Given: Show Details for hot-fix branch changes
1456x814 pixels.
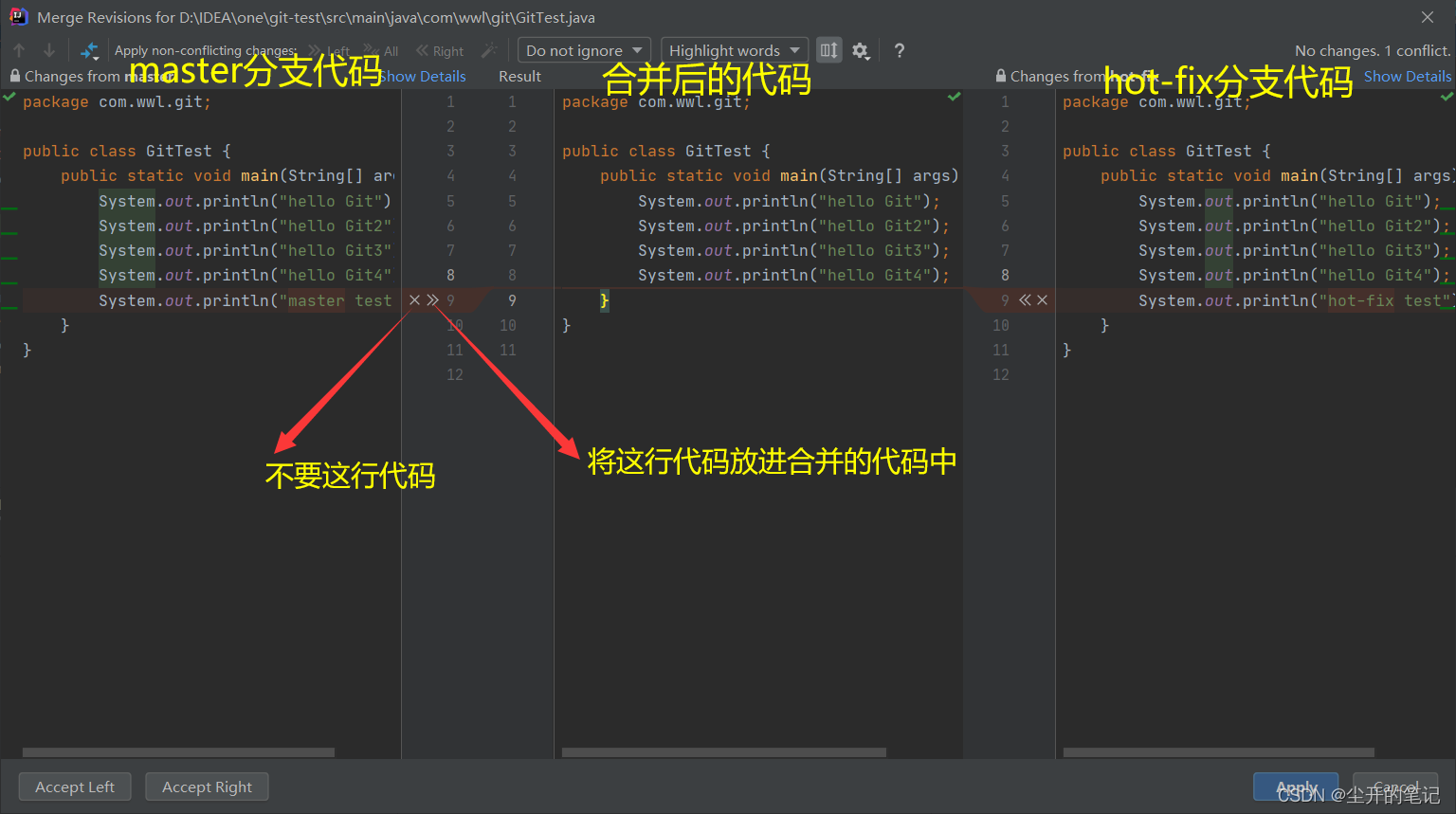Looking at the screenshot, I should [1407, 76].
